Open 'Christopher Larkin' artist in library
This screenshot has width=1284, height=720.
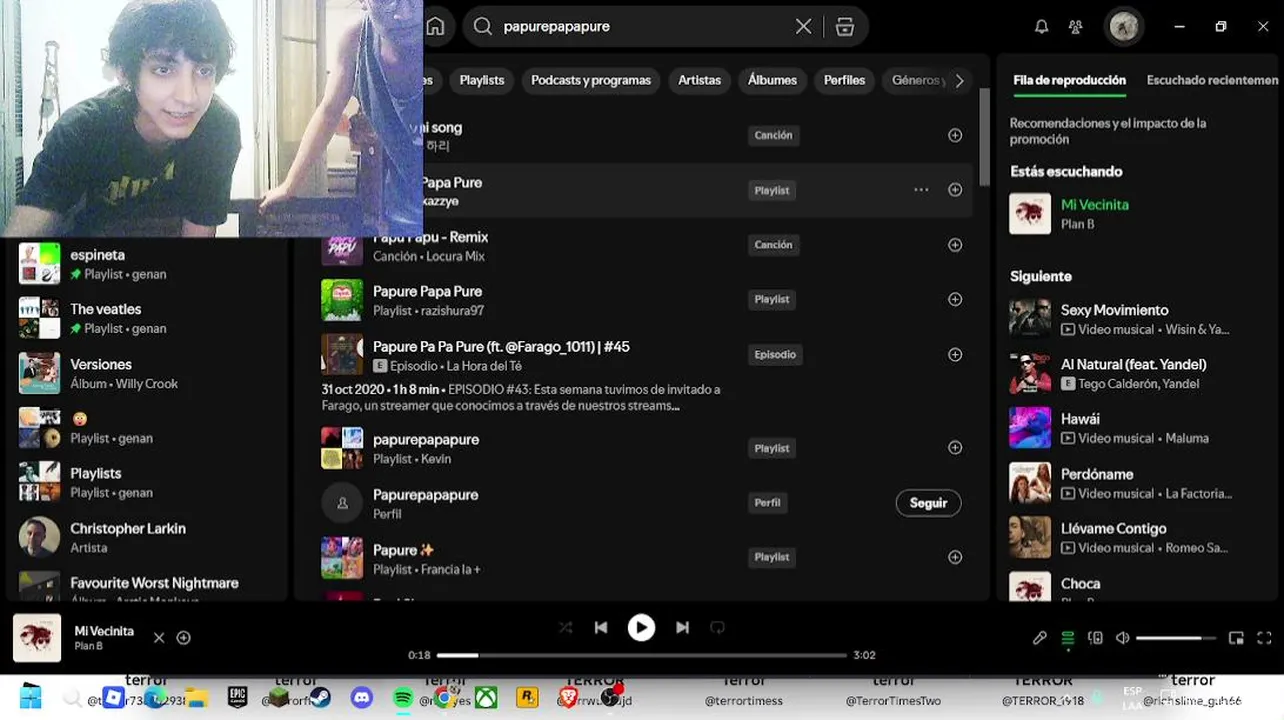[150, 537]
